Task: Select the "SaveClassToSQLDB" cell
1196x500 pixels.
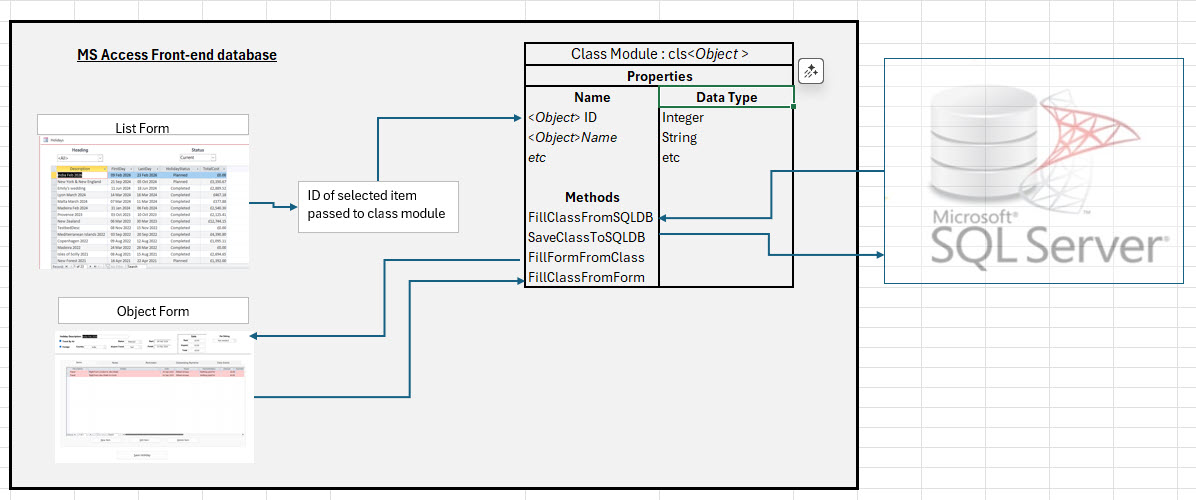Action: 592,237
